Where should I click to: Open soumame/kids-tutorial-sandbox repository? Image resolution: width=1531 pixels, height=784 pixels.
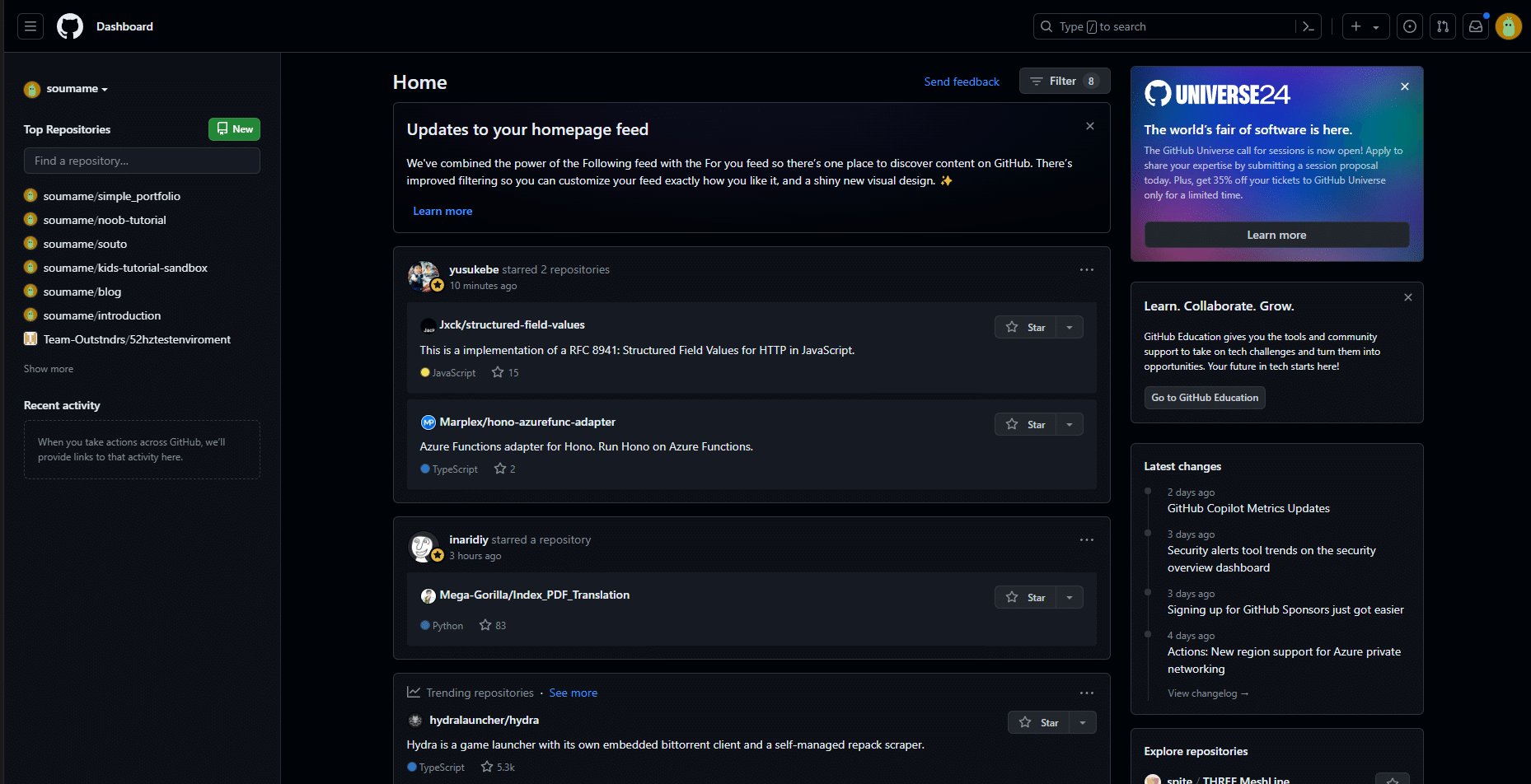125,268
